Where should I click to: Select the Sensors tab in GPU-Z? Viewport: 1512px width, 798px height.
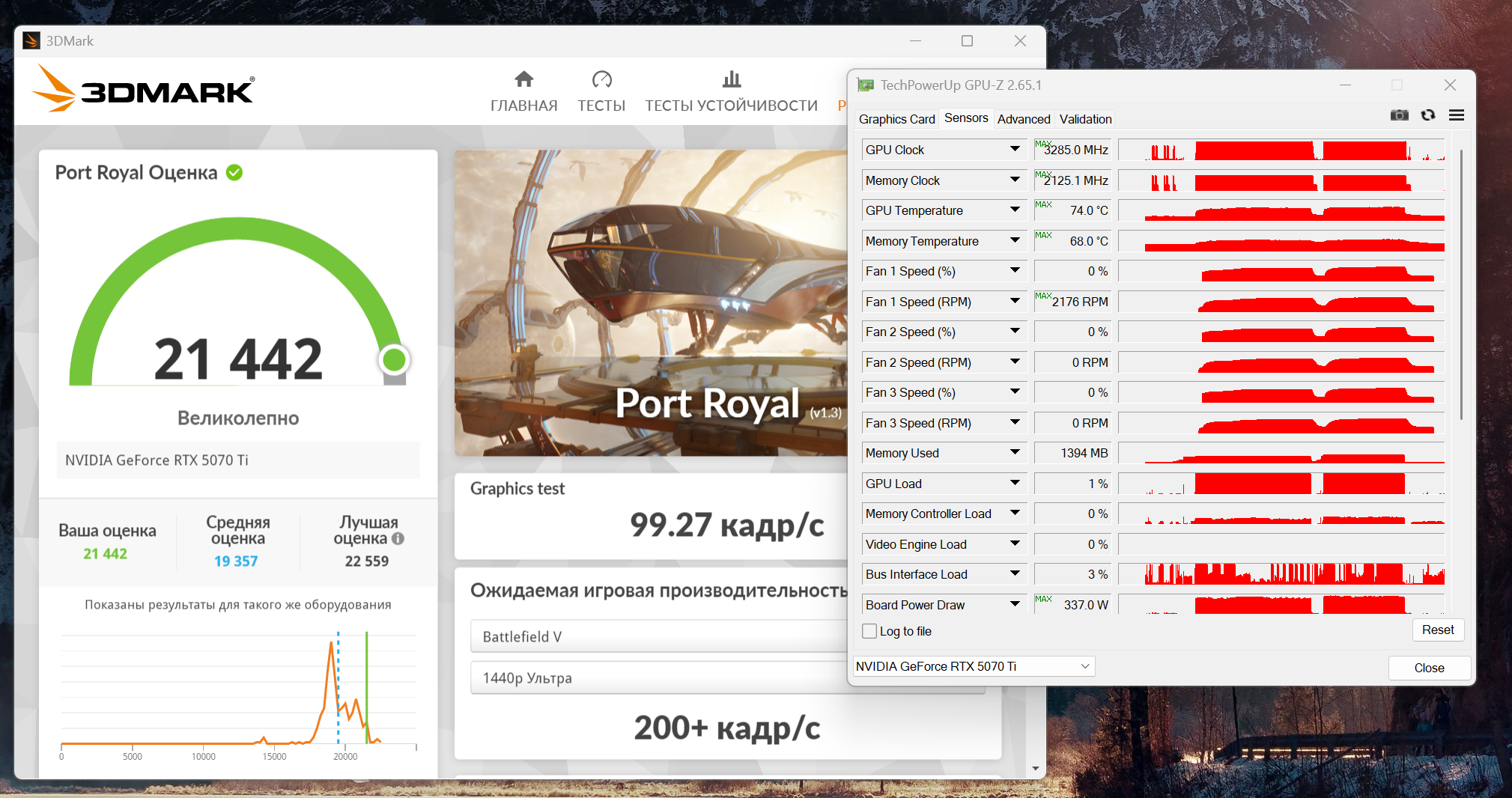(966, 118)
